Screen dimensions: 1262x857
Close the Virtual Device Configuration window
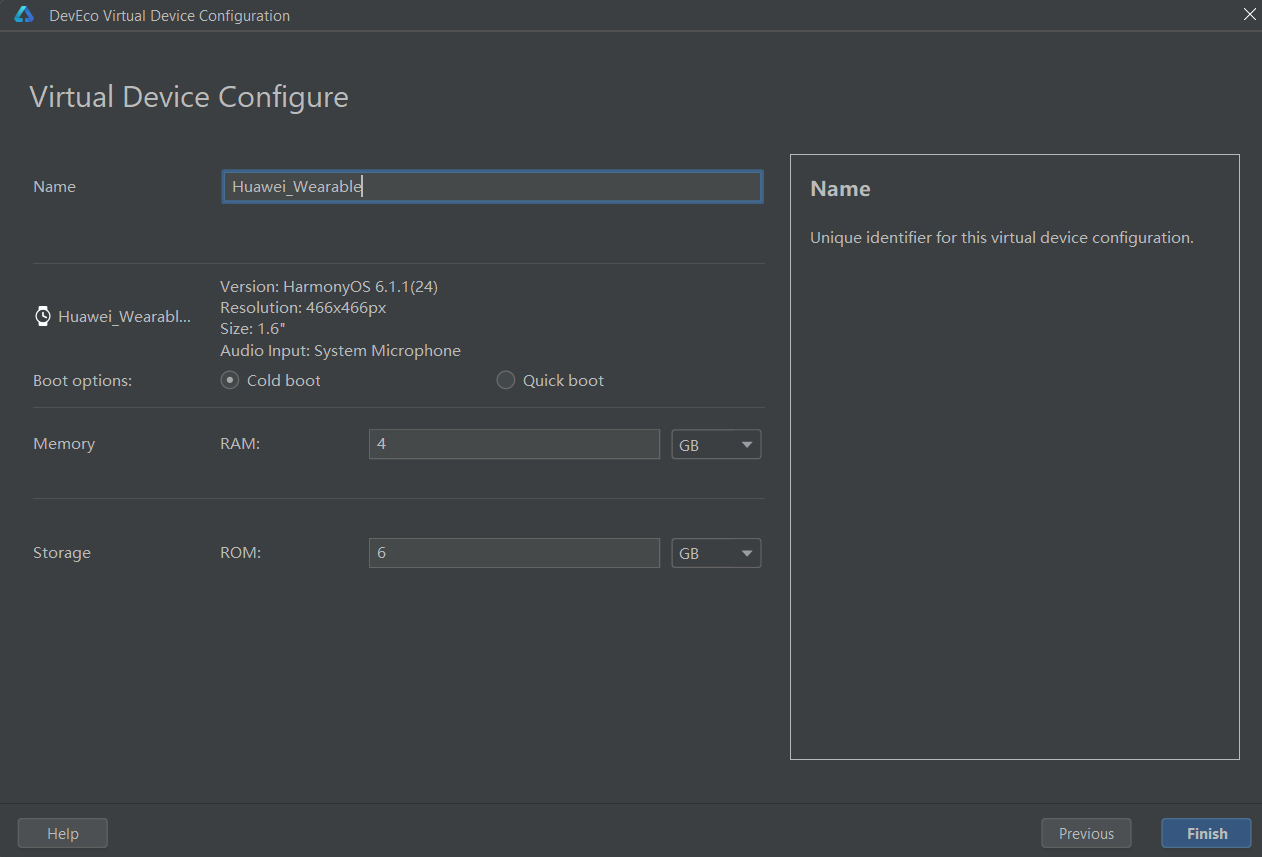coord(1249,15)
